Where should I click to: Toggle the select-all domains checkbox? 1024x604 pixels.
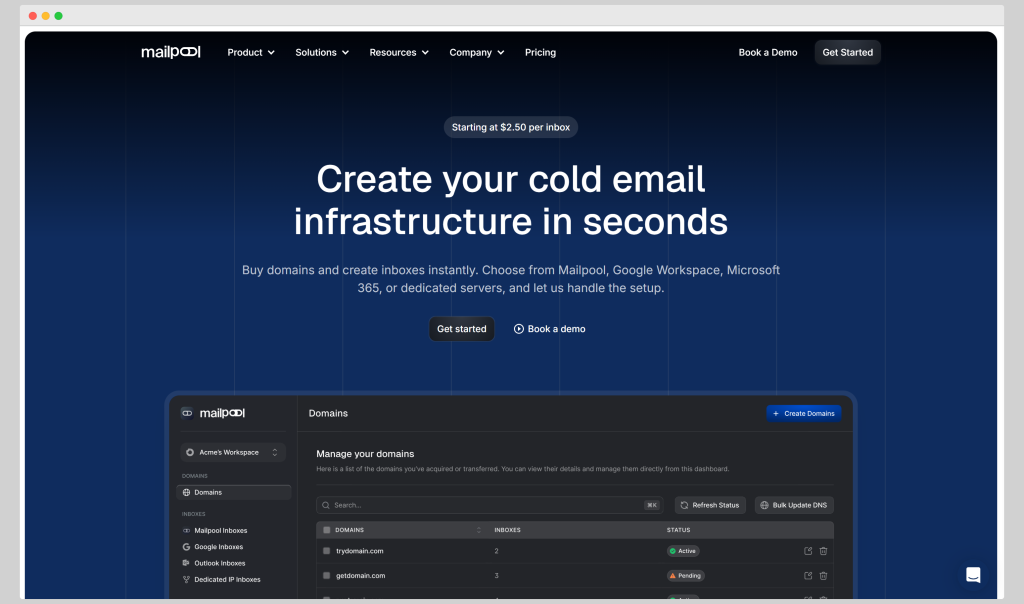click(x=327, y=530)
